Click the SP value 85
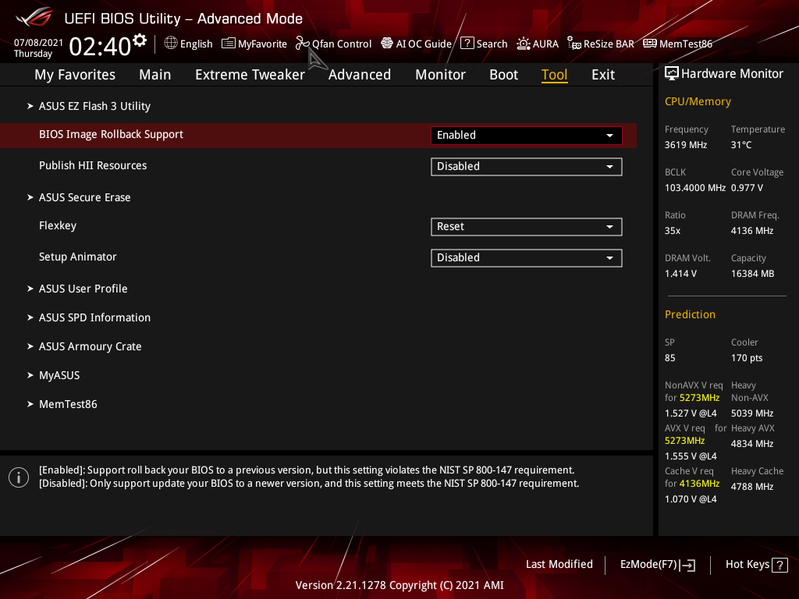 coord(670,358)
